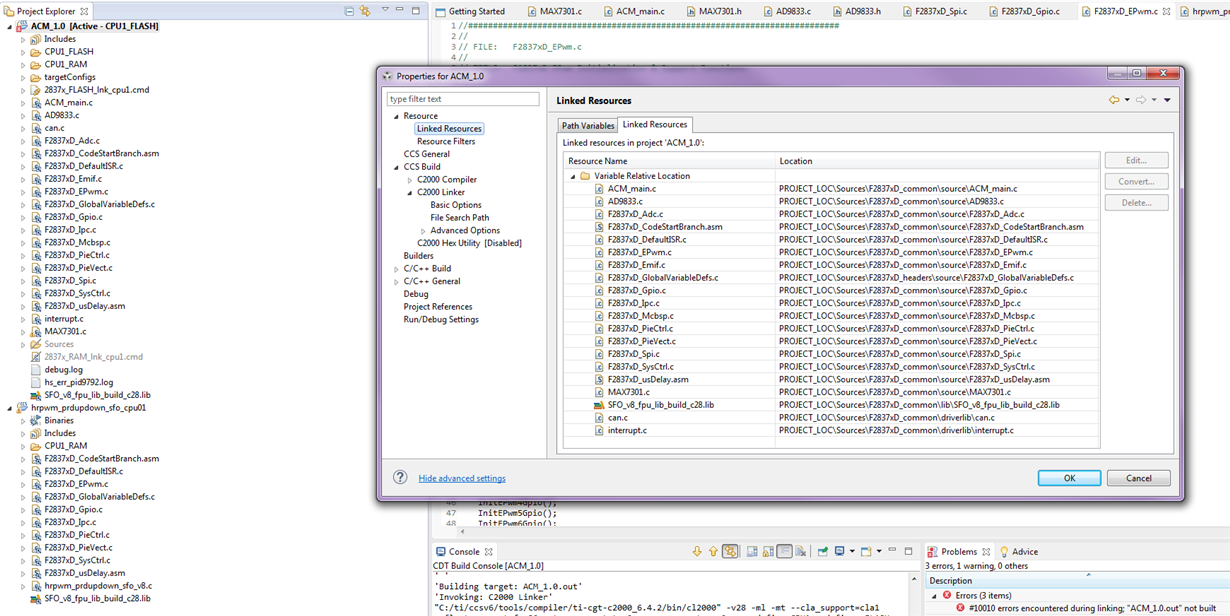Image resolution: width=1230 pixels, height=616 pixels.
Task: Toggle Link with Editor icon
Action: point(365,11)
